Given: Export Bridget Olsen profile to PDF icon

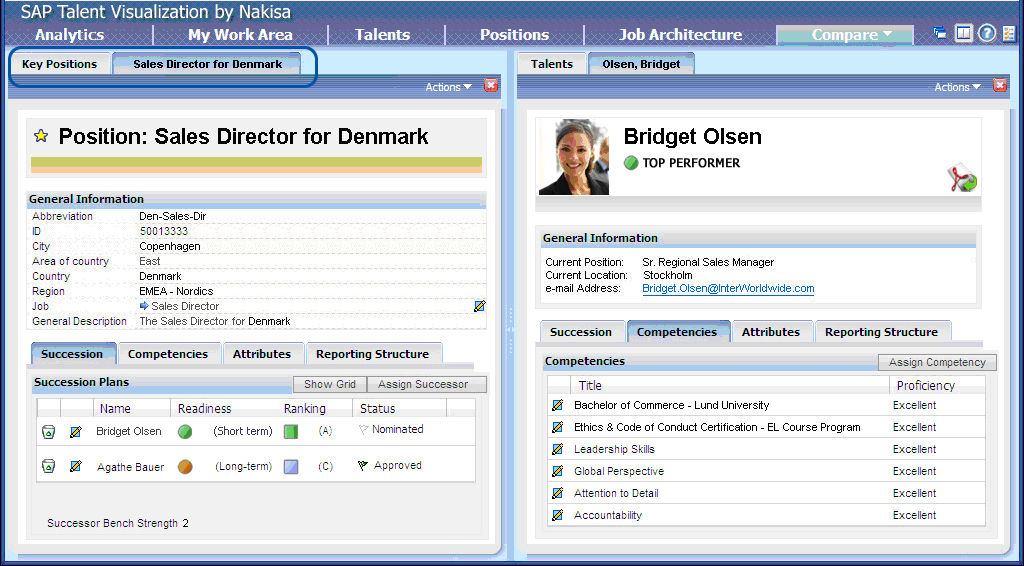Looking at the screenshot, I should [963, 180].
